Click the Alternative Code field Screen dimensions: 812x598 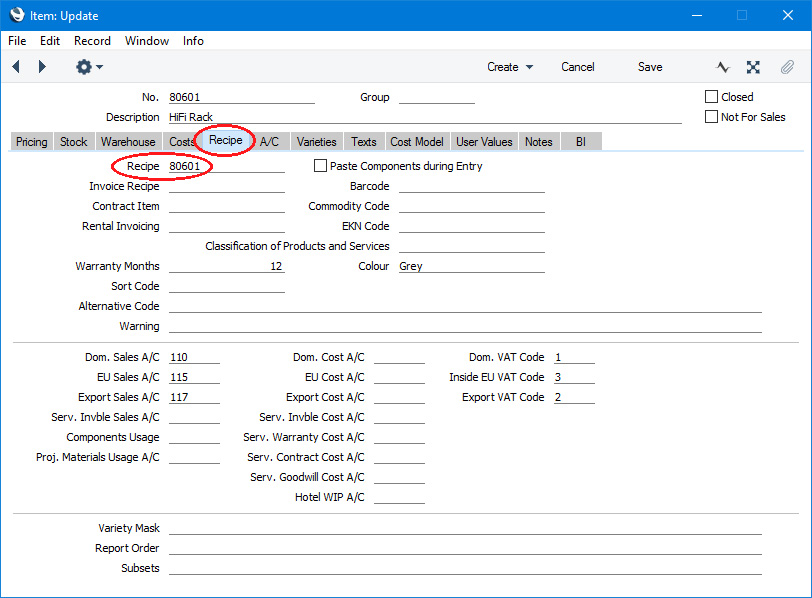click(x=465, y=306)
